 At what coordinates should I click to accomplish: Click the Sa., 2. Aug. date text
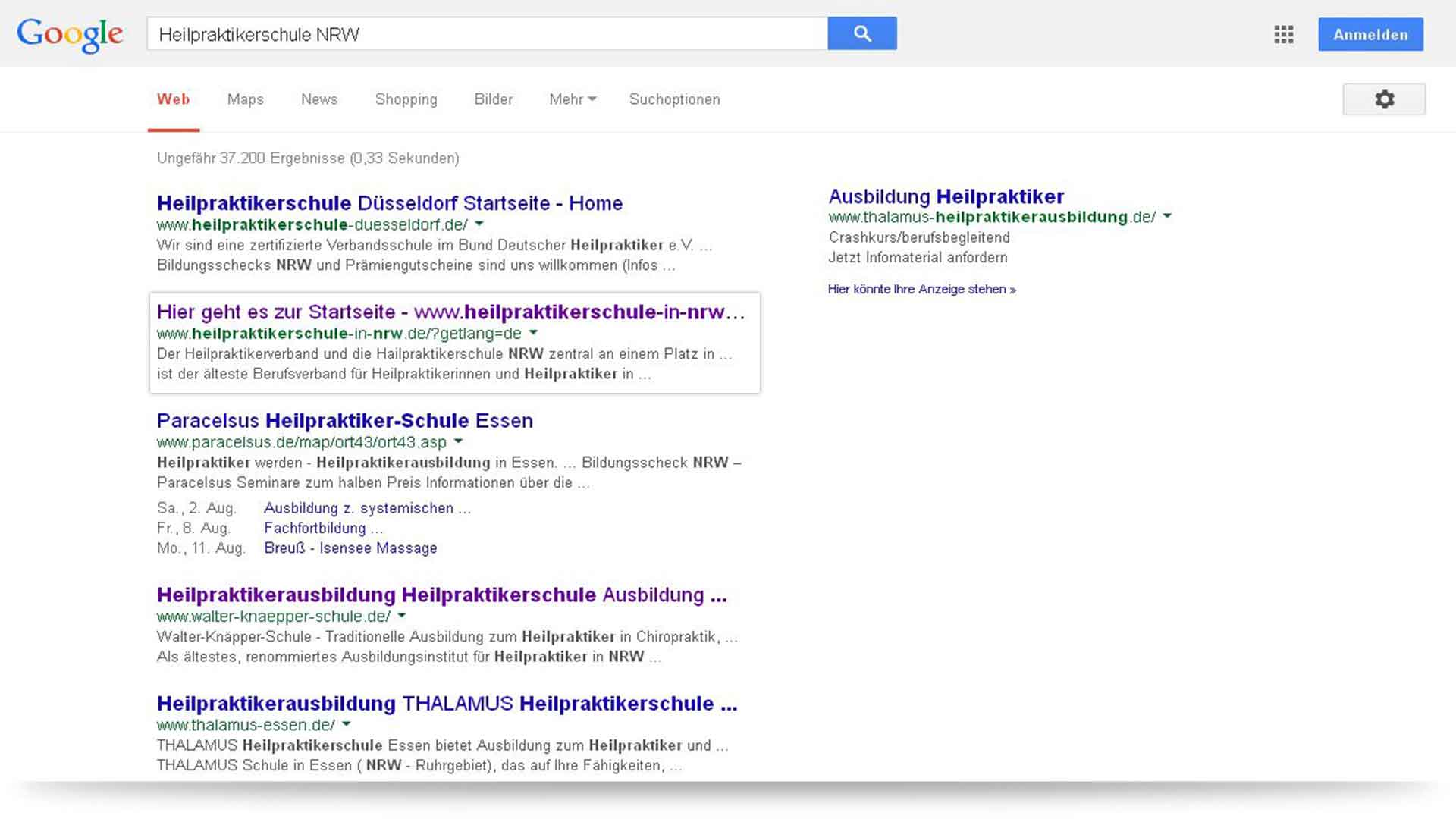coord(196,508)
